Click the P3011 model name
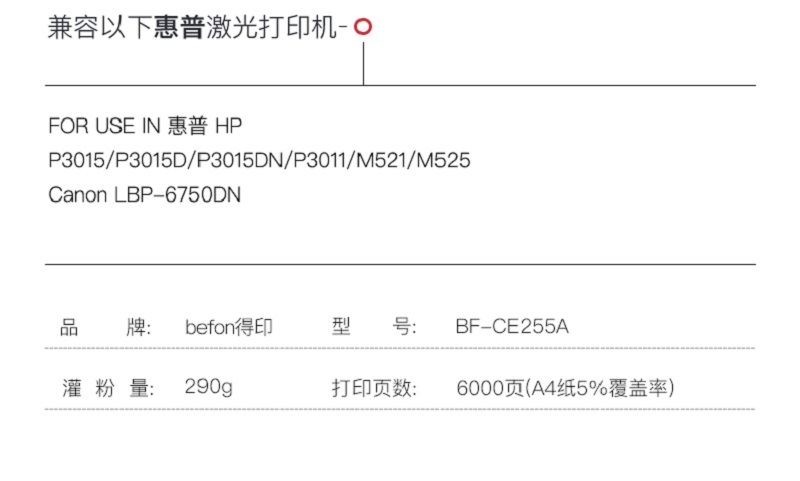 click(x=320, y=161)
